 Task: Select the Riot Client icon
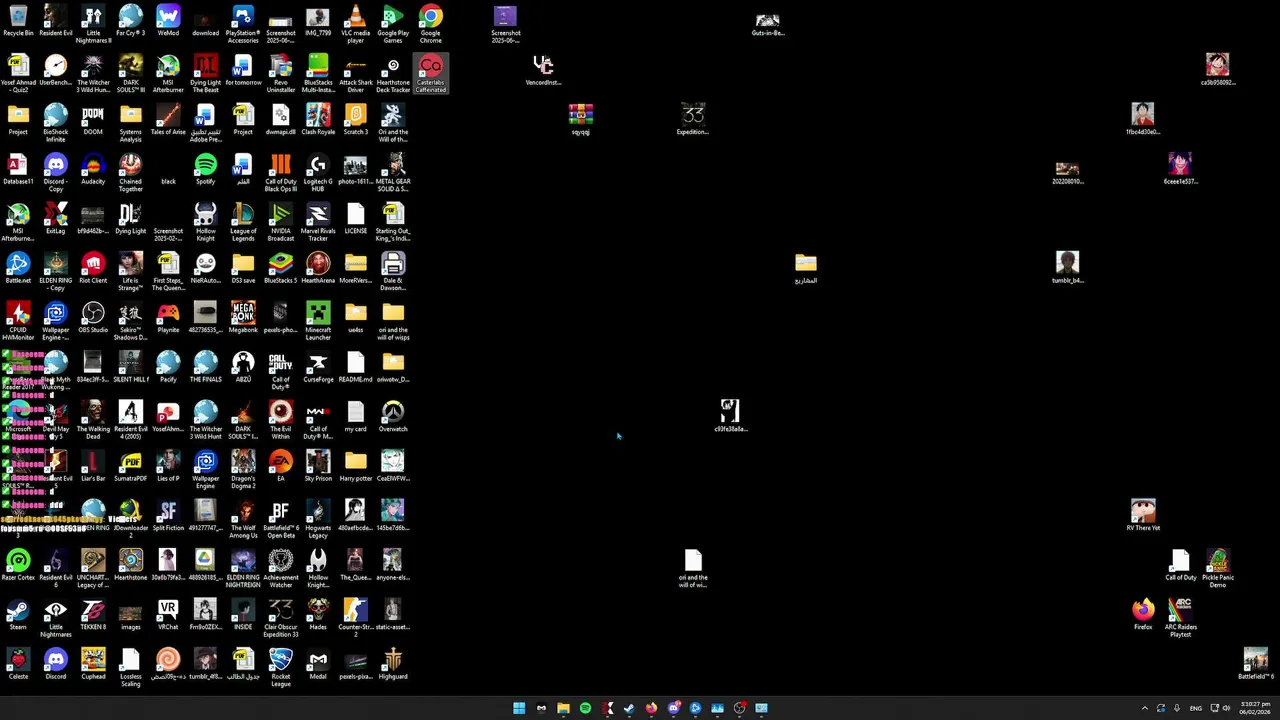(x=93, y=266)
